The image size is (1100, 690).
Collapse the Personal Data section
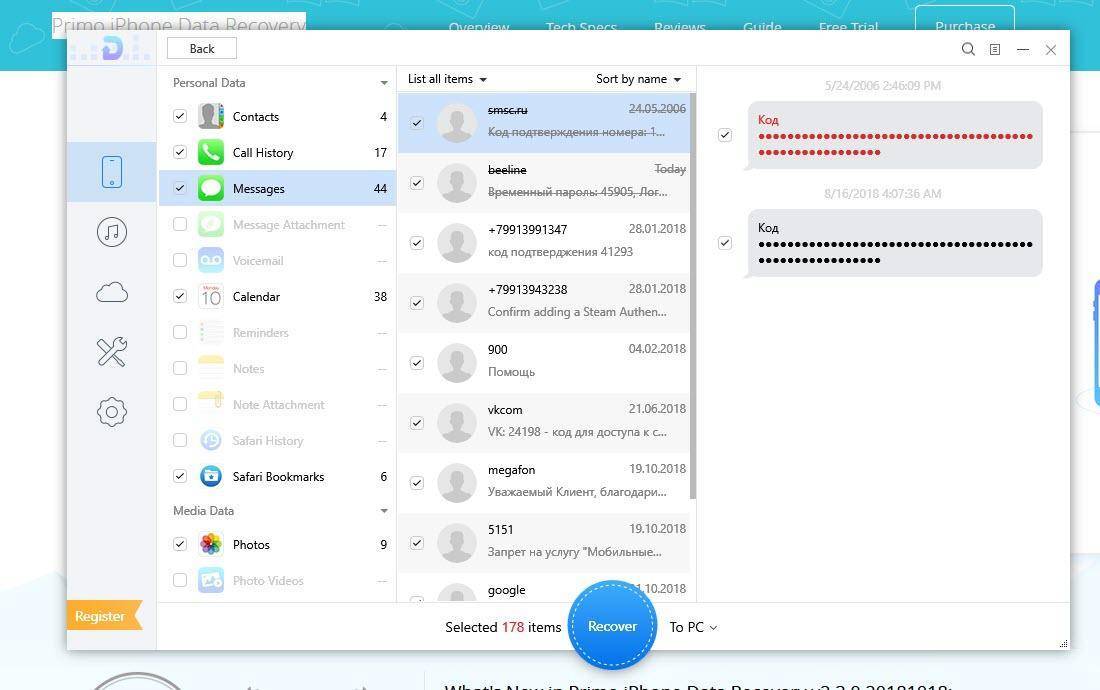(x=384, y=83)
